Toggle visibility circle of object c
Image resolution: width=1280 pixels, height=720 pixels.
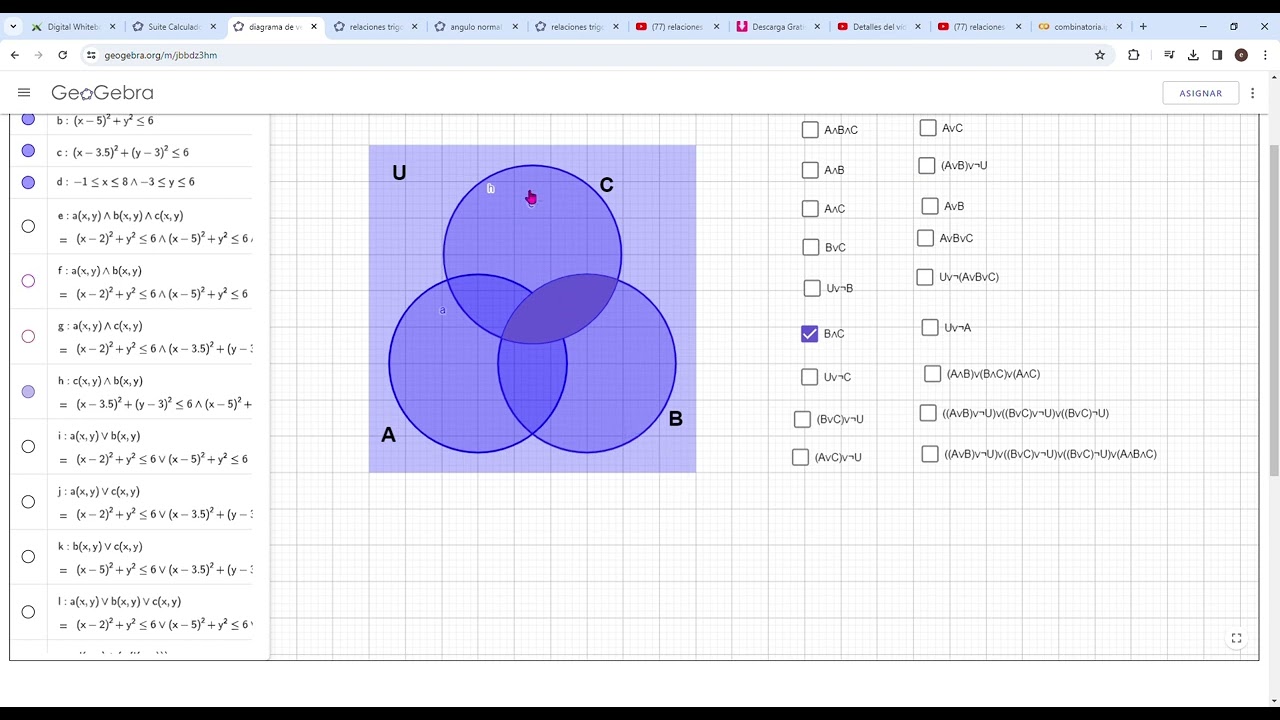pos(28,151)
